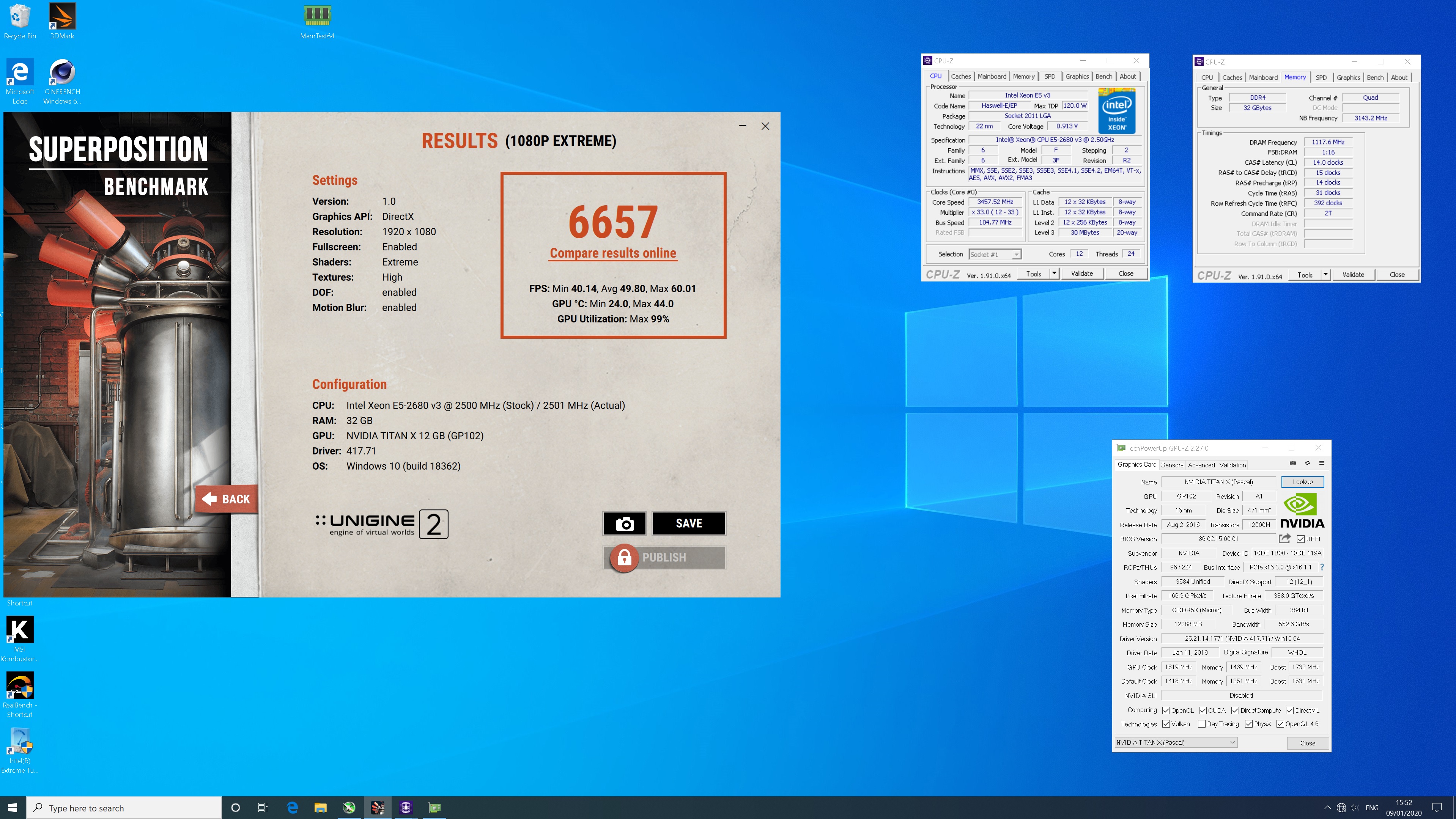Click Validate in the left CPU-Z window
The width and height of the screenshot is (1456, 819).
[x=1082, y=274]
